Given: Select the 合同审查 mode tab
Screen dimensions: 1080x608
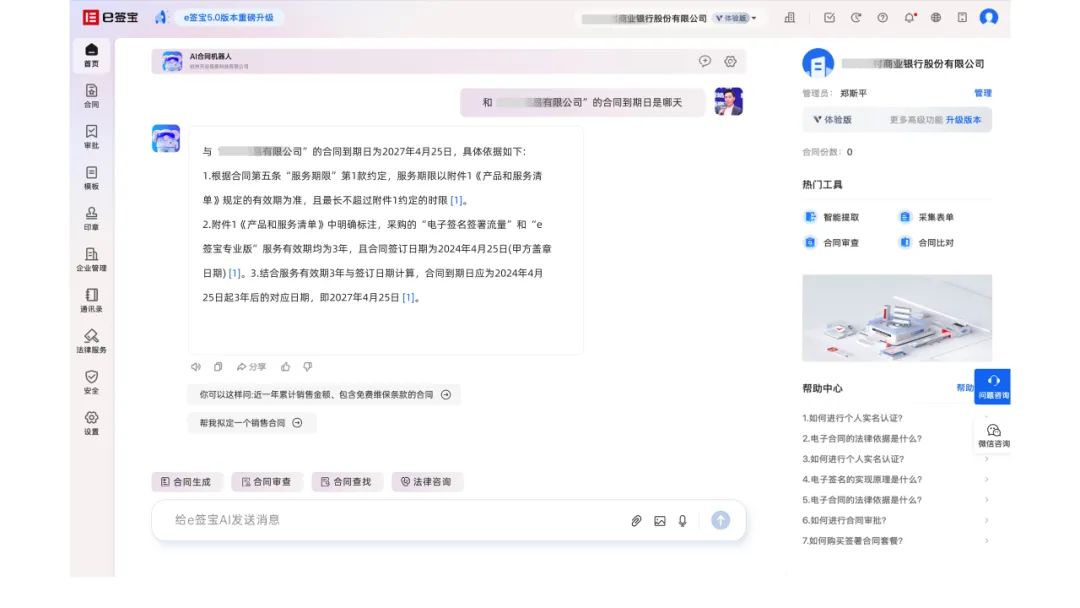Looking at the screenshot, I should [266, 482].
